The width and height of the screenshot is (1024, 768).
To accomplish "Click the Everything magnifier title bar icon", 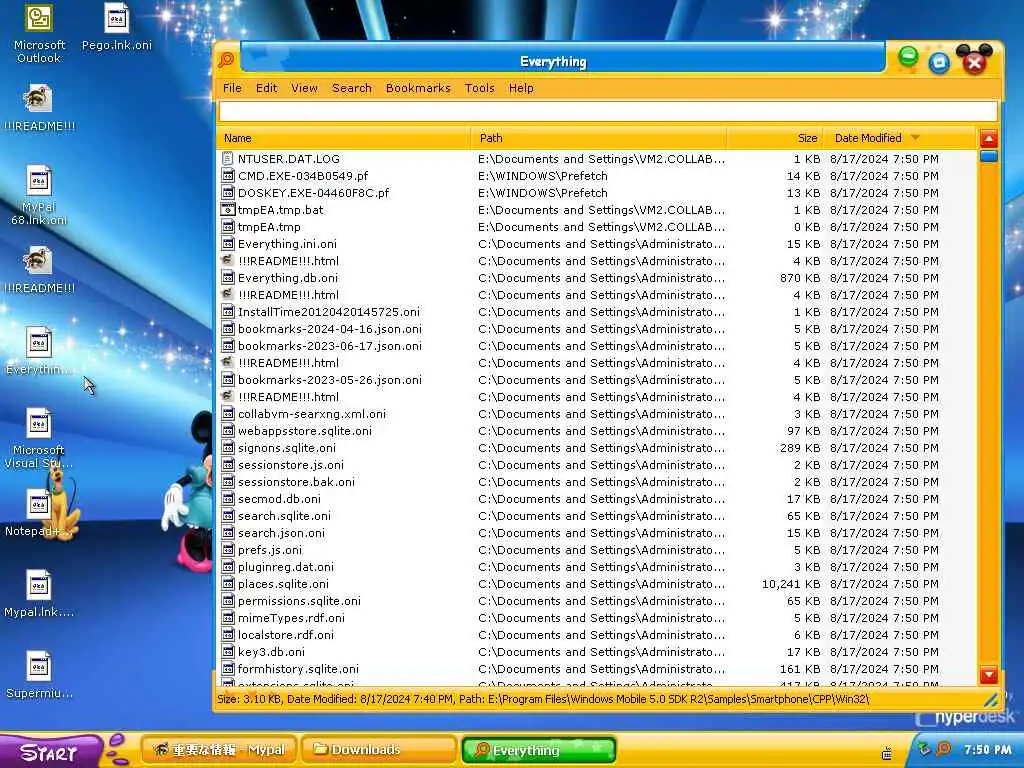I will [x=226, y=60].
